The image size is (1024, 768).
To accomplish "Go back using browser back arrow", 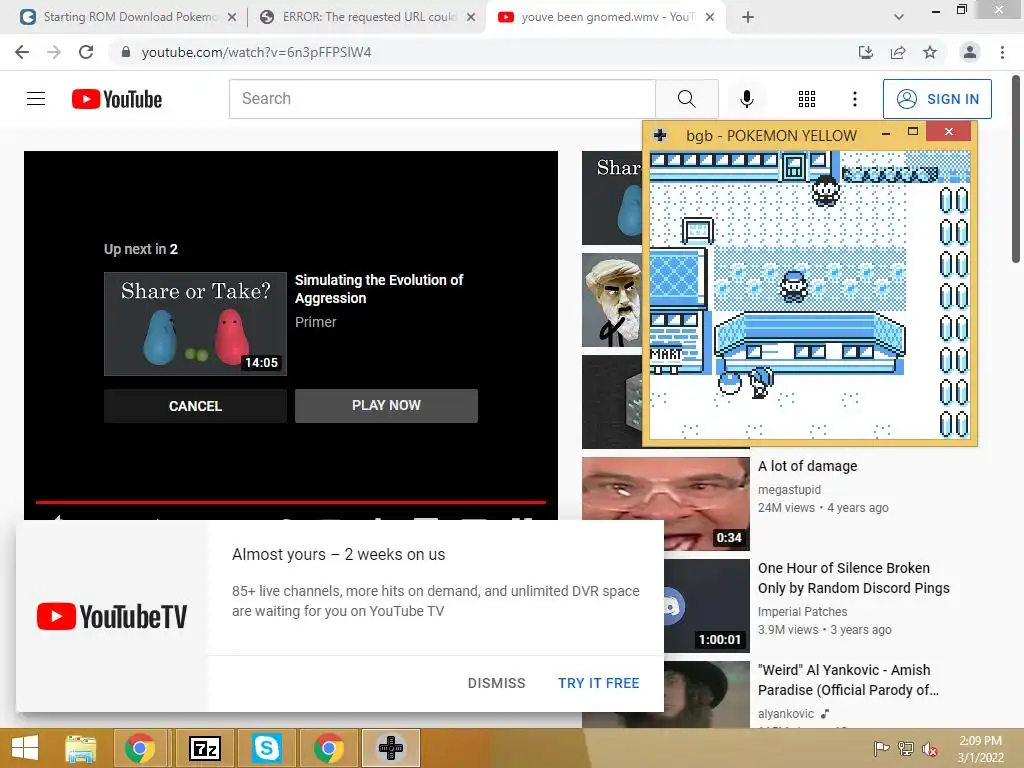I will click(x=22, y=52).
